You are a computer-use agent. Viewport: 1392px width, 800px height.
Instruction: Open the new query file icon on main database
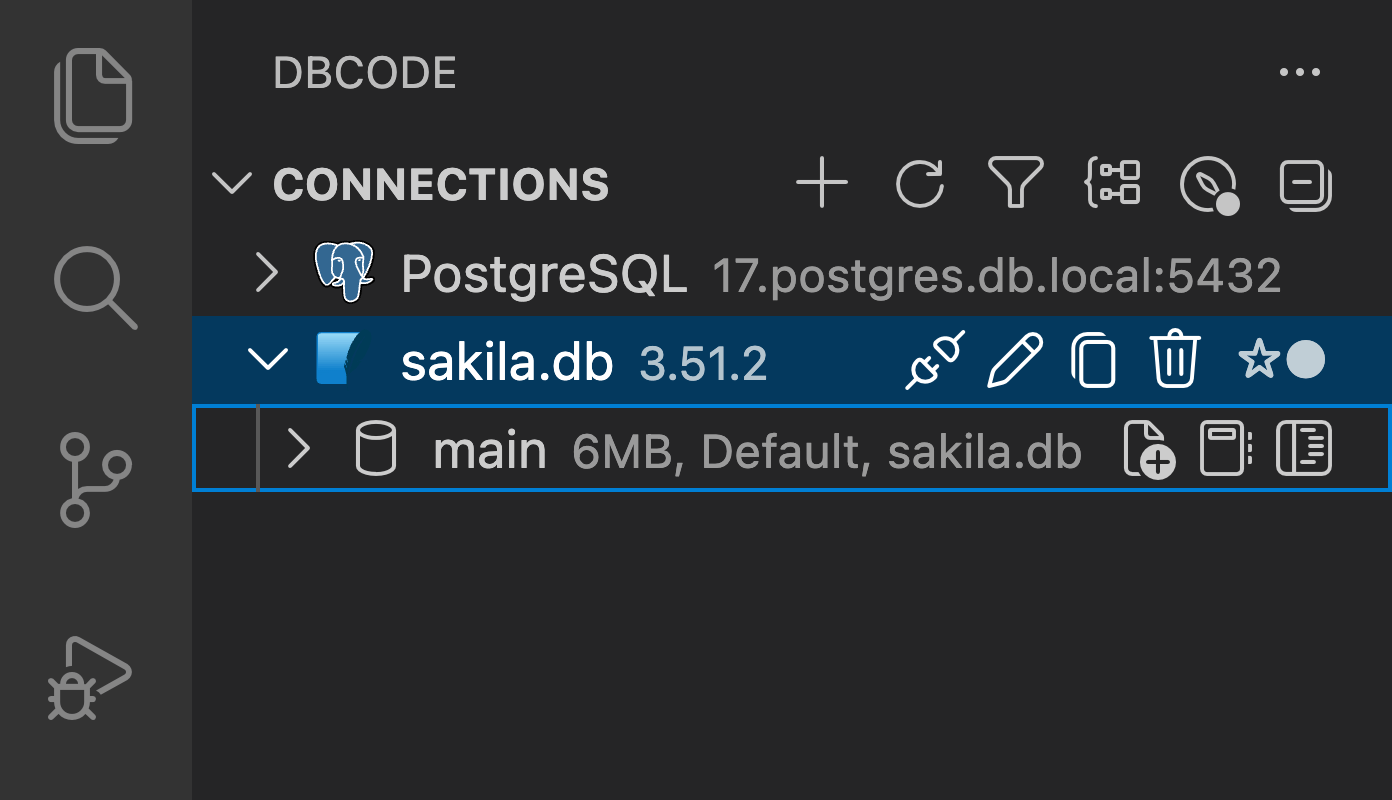(1148, 449)
